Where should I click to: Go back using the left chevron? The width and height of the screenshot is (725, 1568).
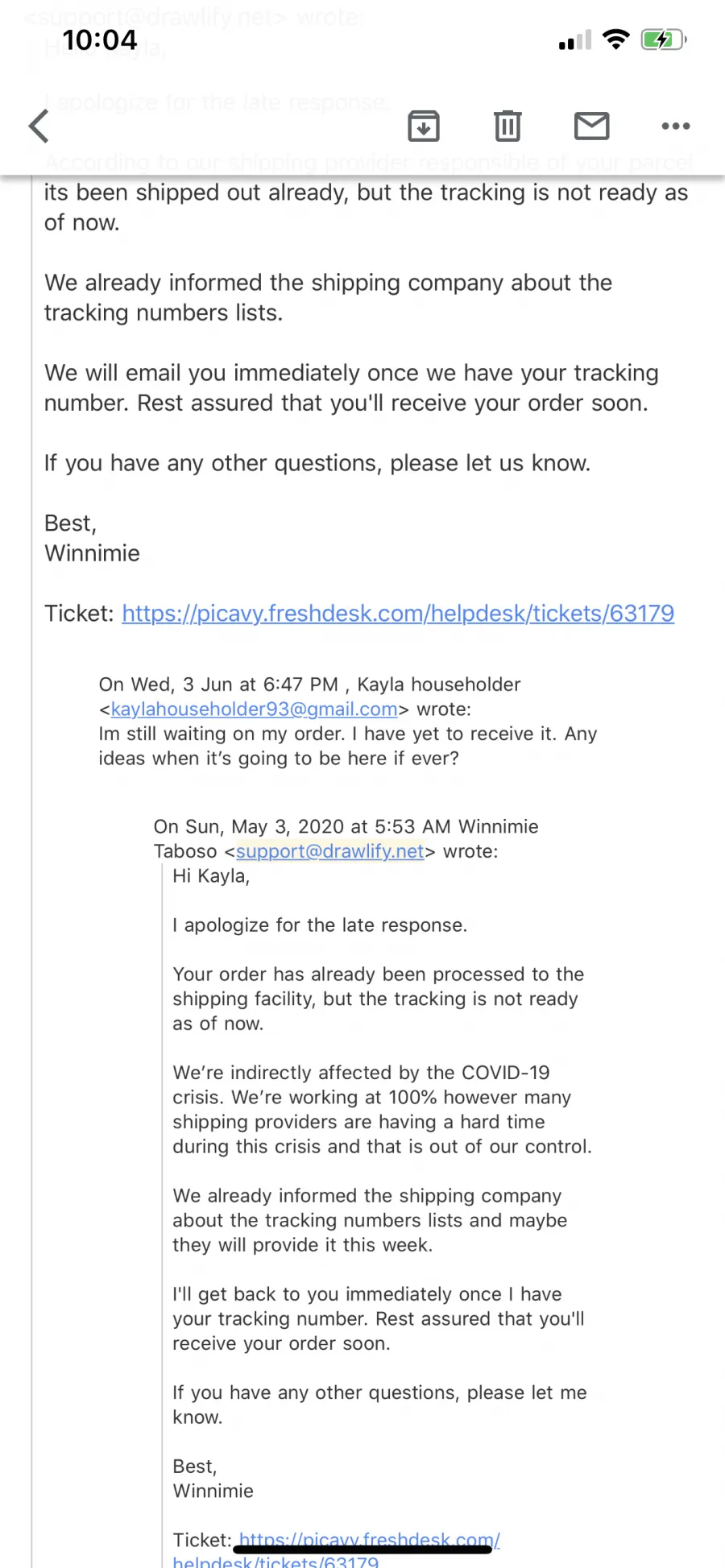(39, 126)
